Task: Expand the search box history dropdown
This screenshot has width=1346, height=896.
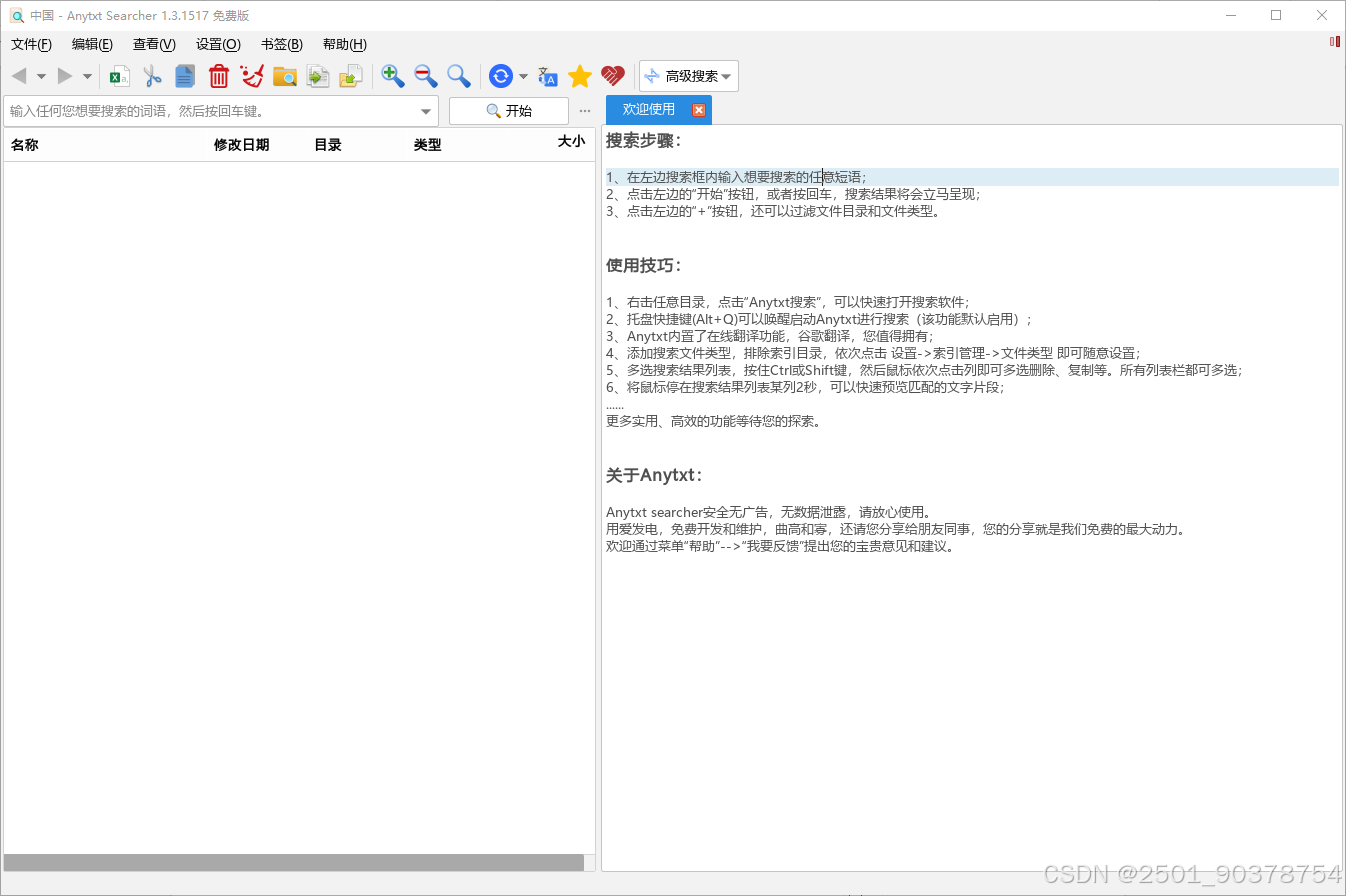Action: tap(426, 111)
